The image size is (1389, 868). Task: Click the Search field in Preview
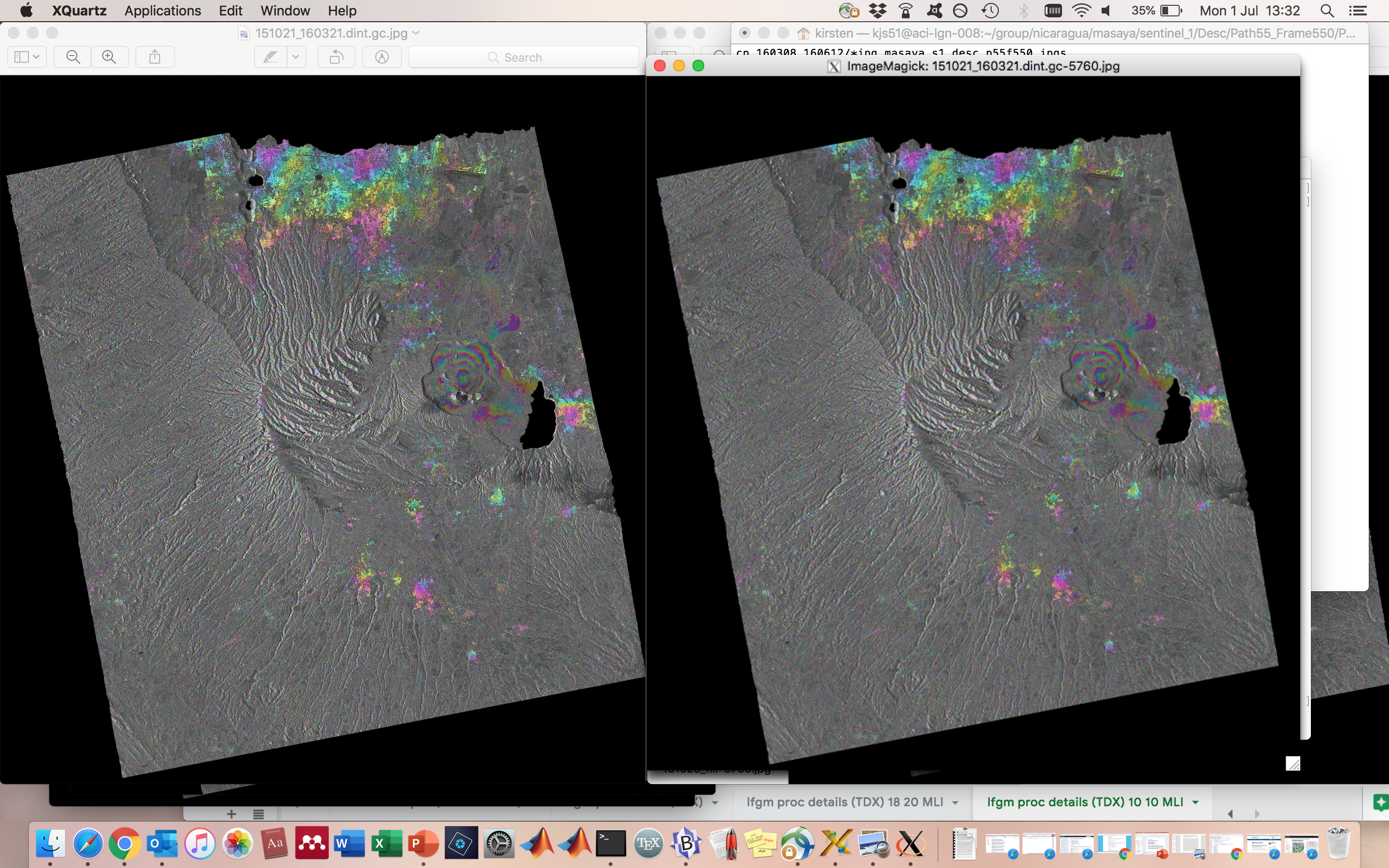(523, 57)
